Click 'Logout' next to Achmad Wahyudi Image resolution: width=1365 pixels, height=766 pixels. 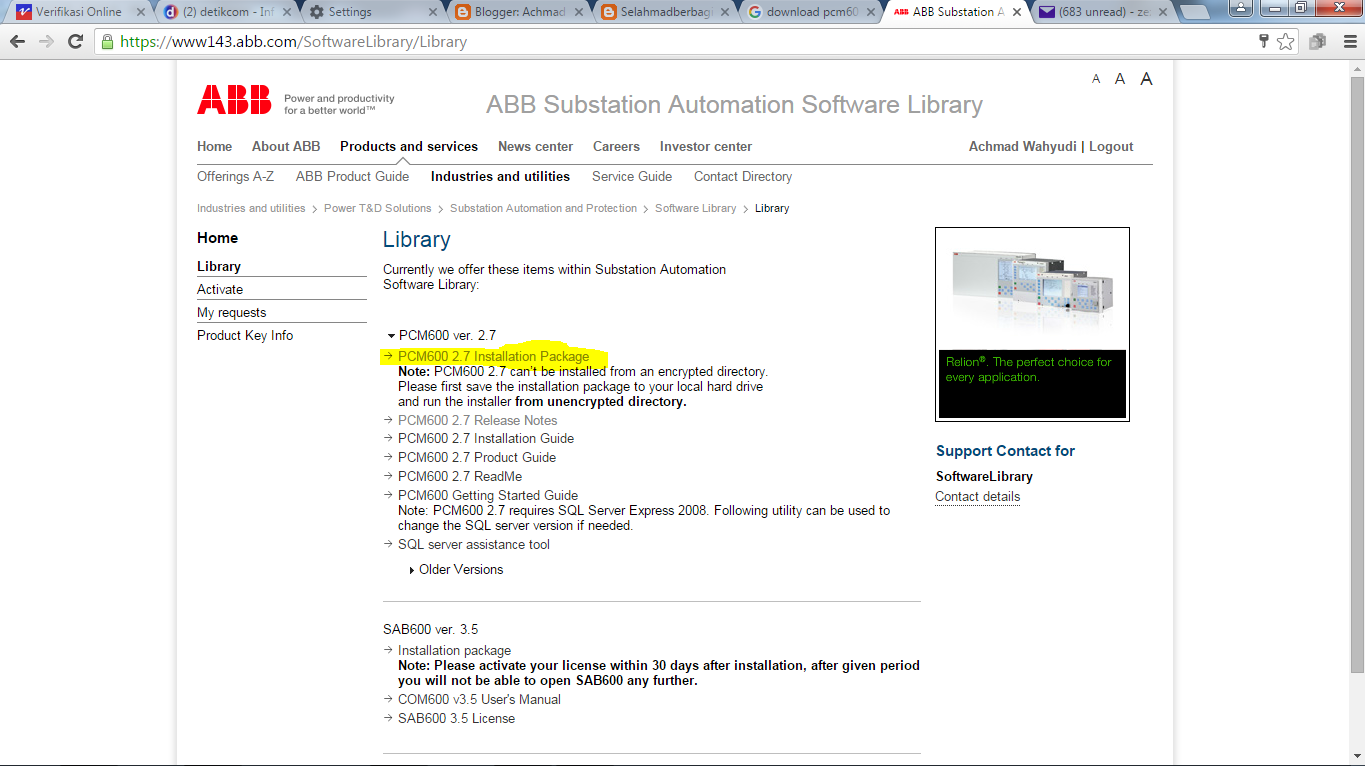[x=1112, y=146]
